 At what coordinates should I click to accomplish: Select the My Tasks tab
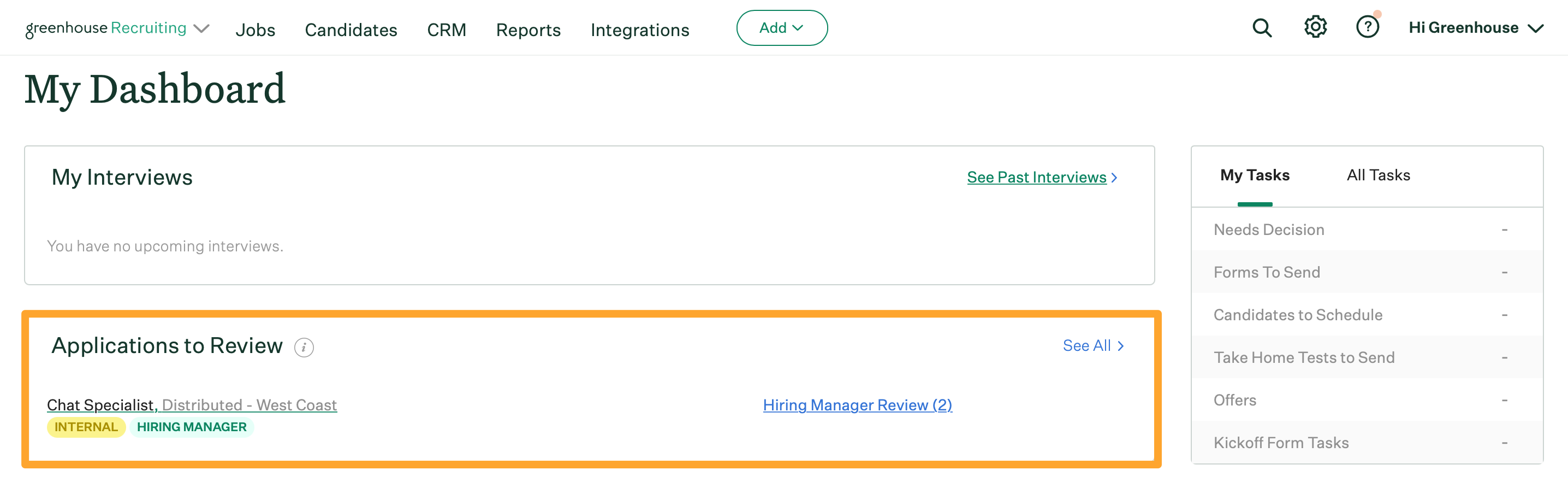tap(1255, 175)
